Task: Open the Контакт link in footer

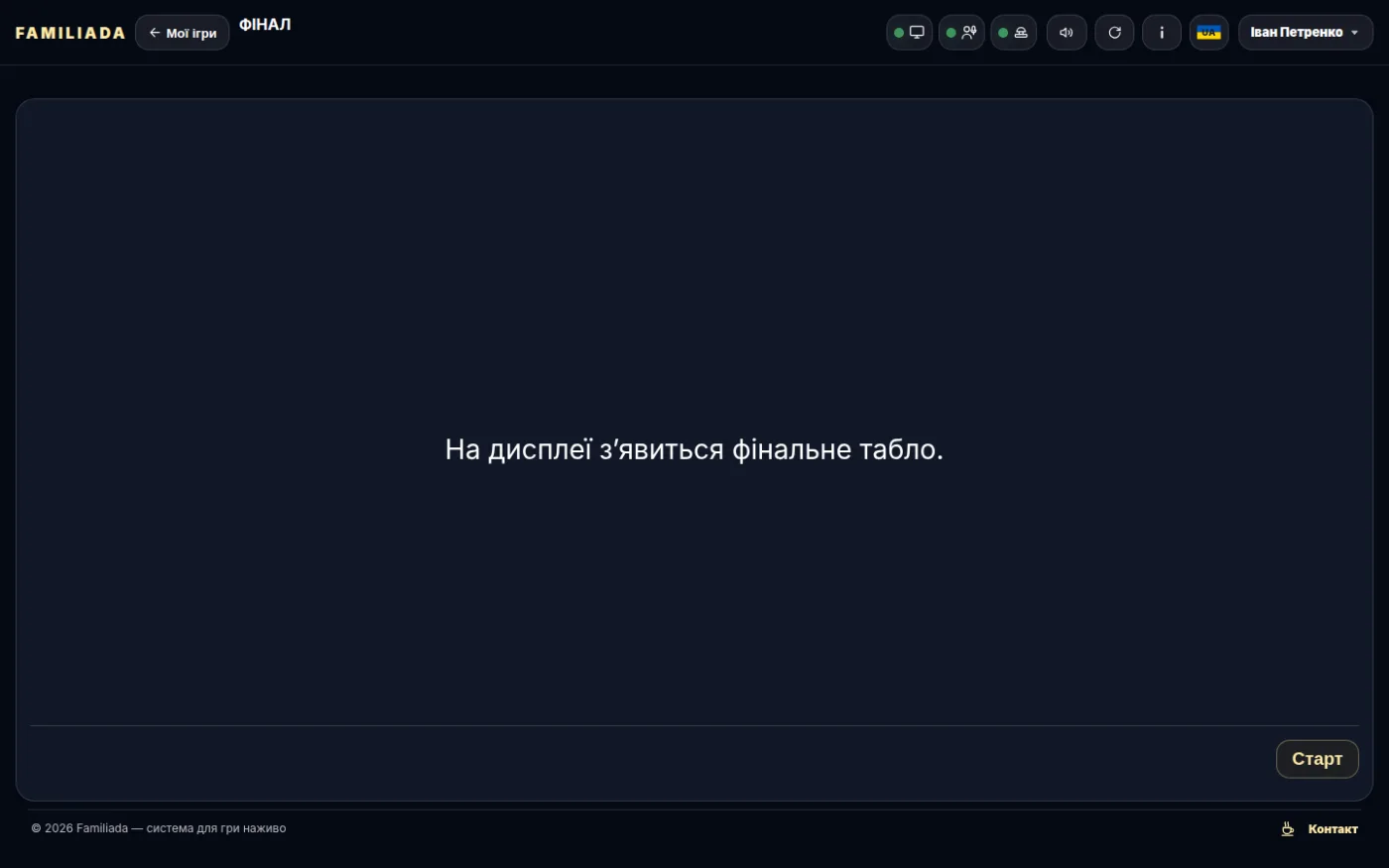Action: (x=1332, y=829)
